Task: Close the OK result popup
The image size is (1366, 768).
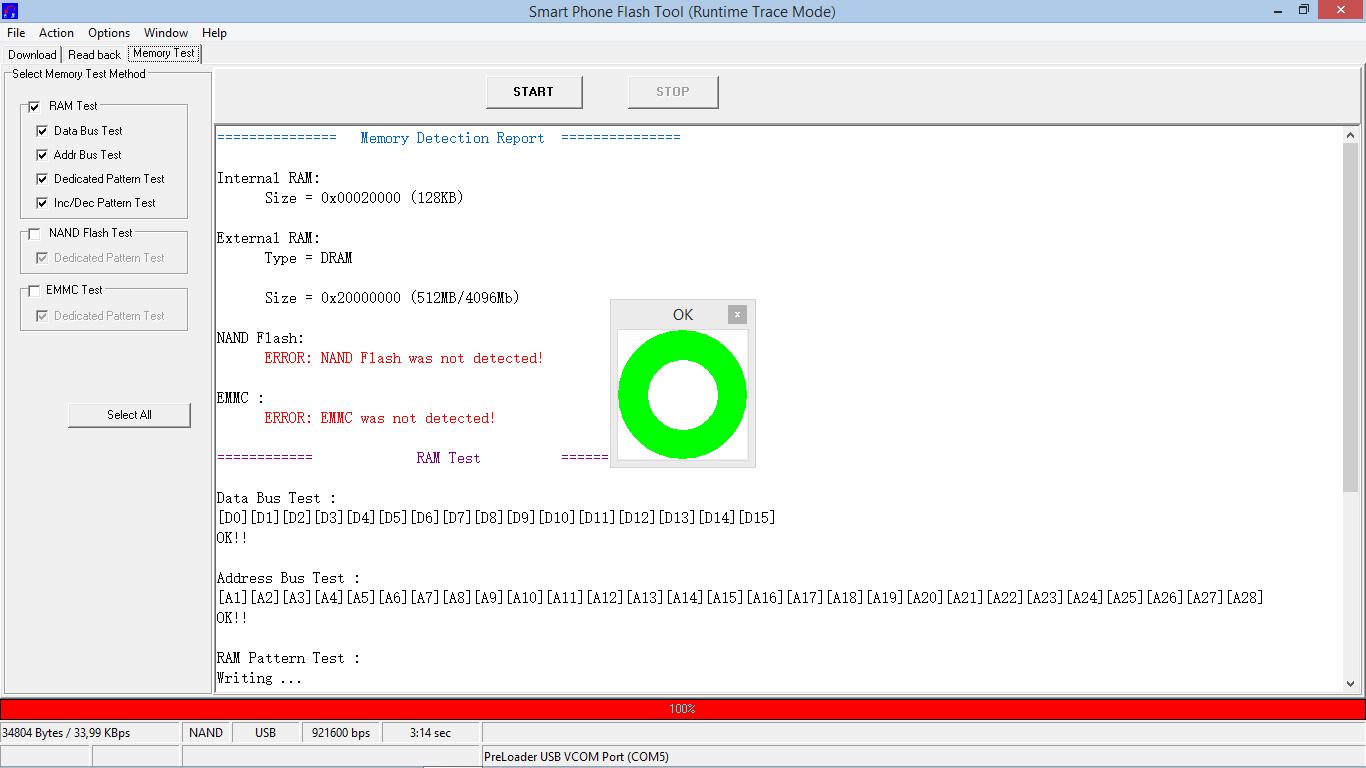Action: pos(737,314)
